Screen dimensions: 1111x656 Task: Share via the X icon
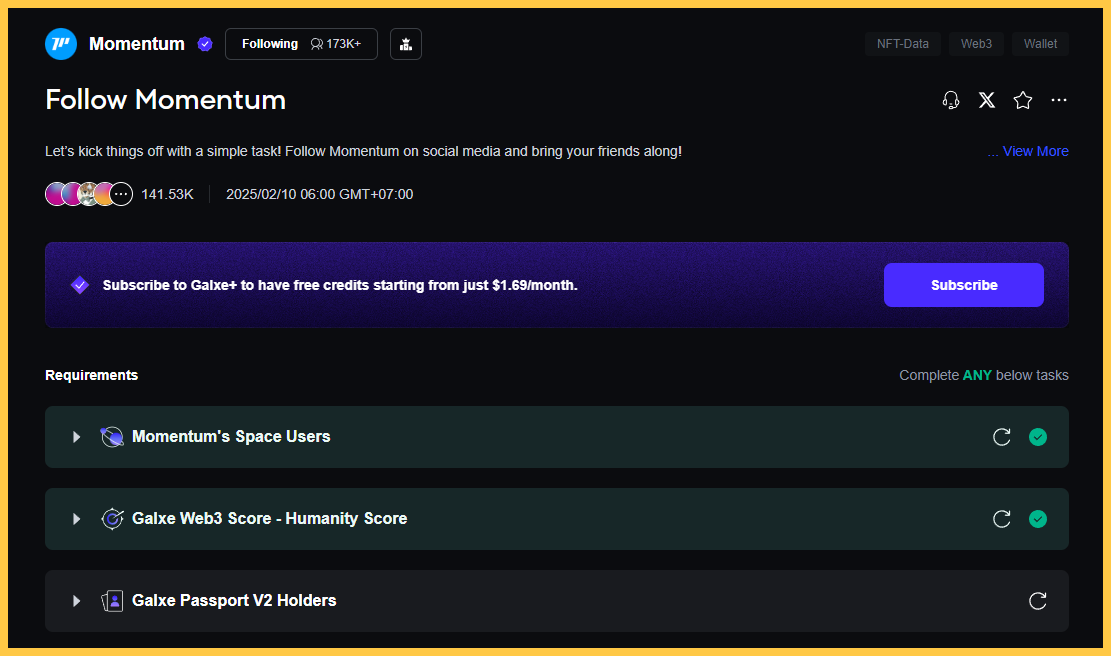987,100
